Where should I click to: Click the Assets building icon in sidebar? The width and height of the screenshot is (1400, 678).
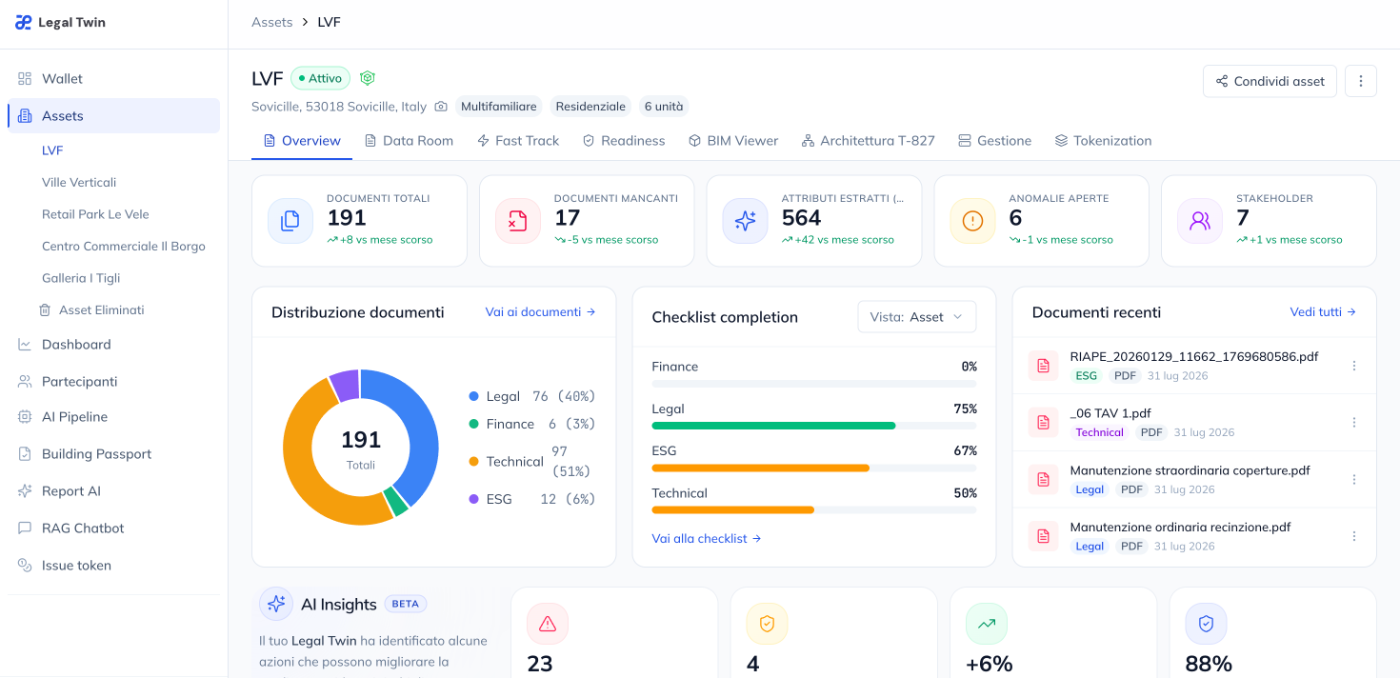tap(25, 116)
